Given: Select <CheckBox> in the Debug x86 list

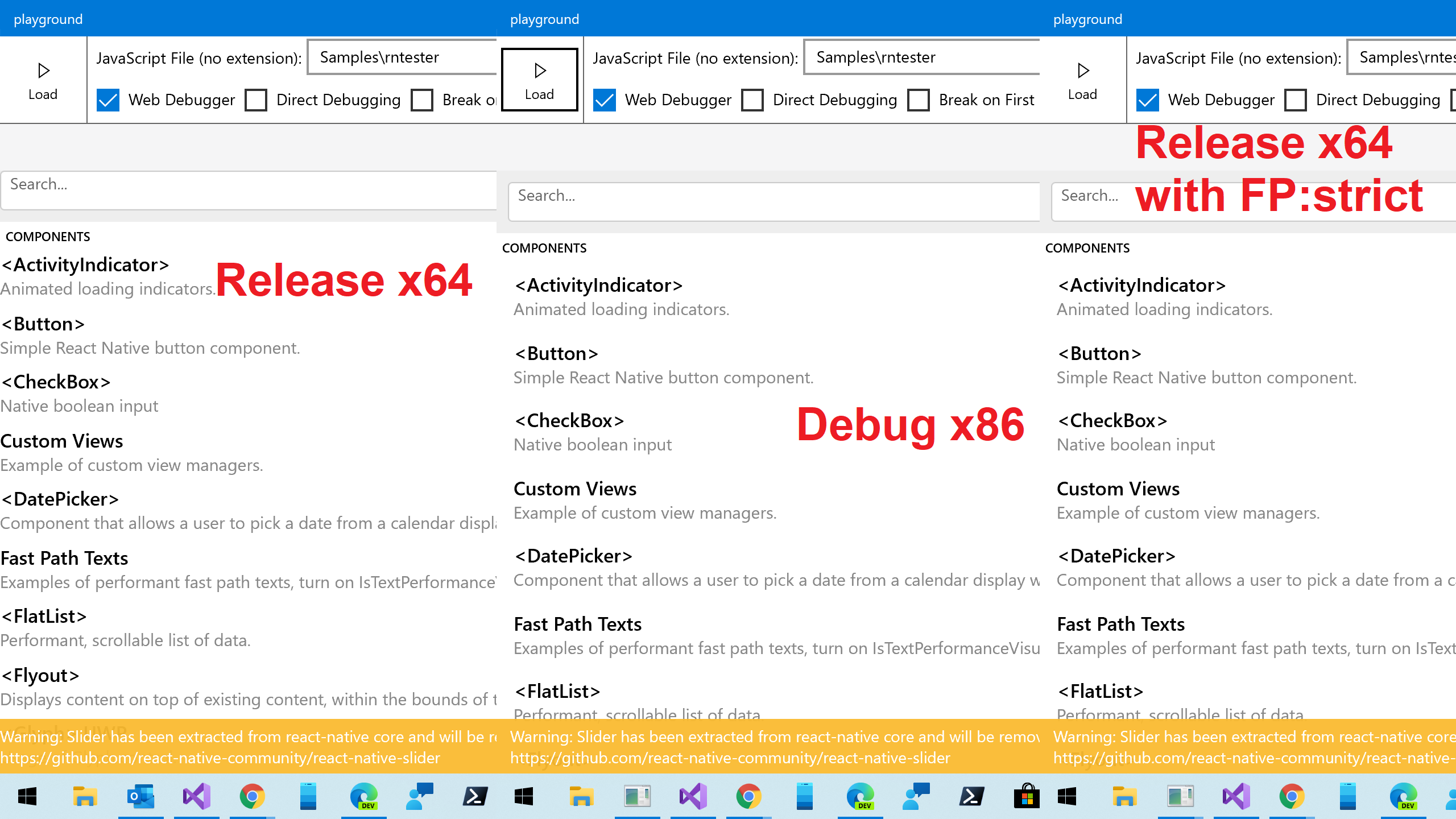Looking at the screenshot, I should pos(569,420).
